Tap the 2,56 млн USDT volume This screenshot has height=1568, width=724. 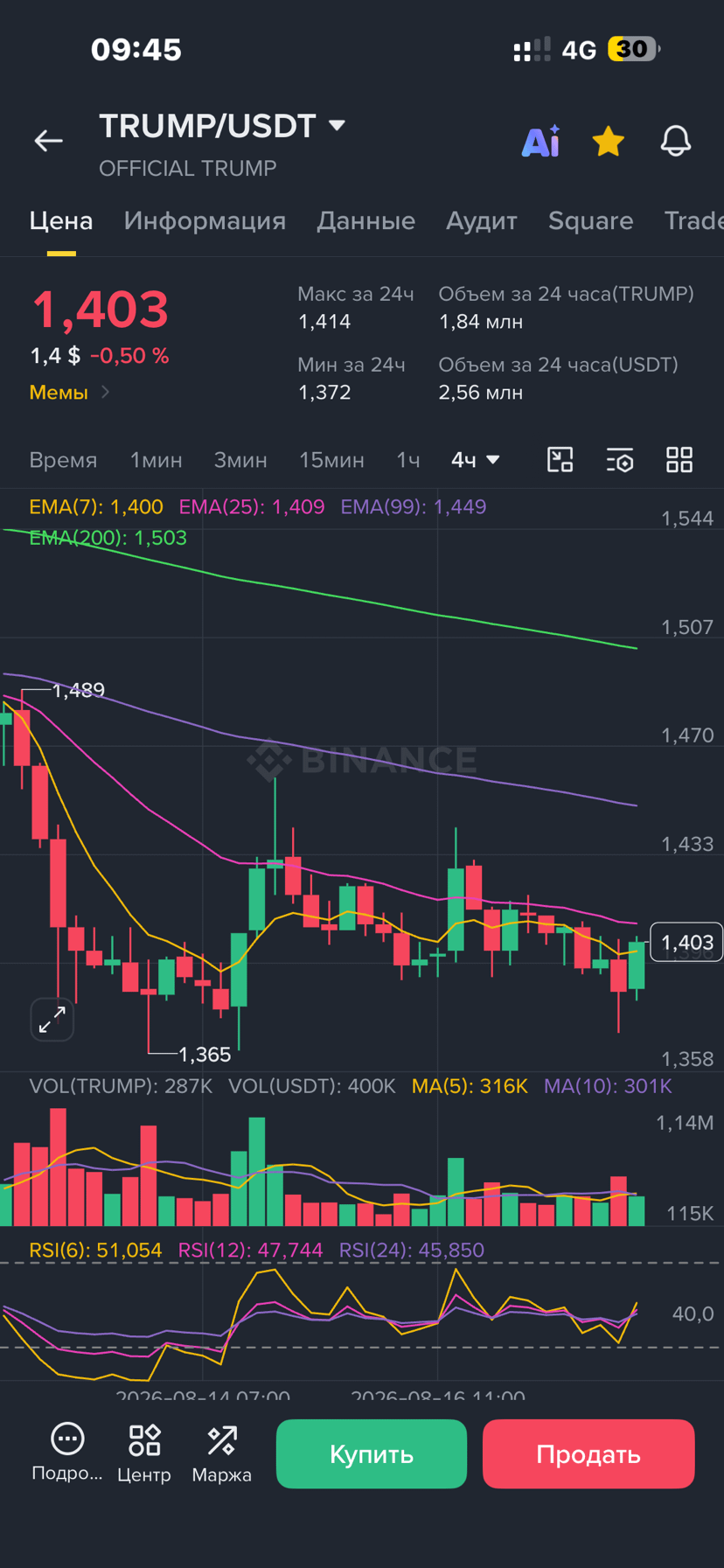pos(481,393)
